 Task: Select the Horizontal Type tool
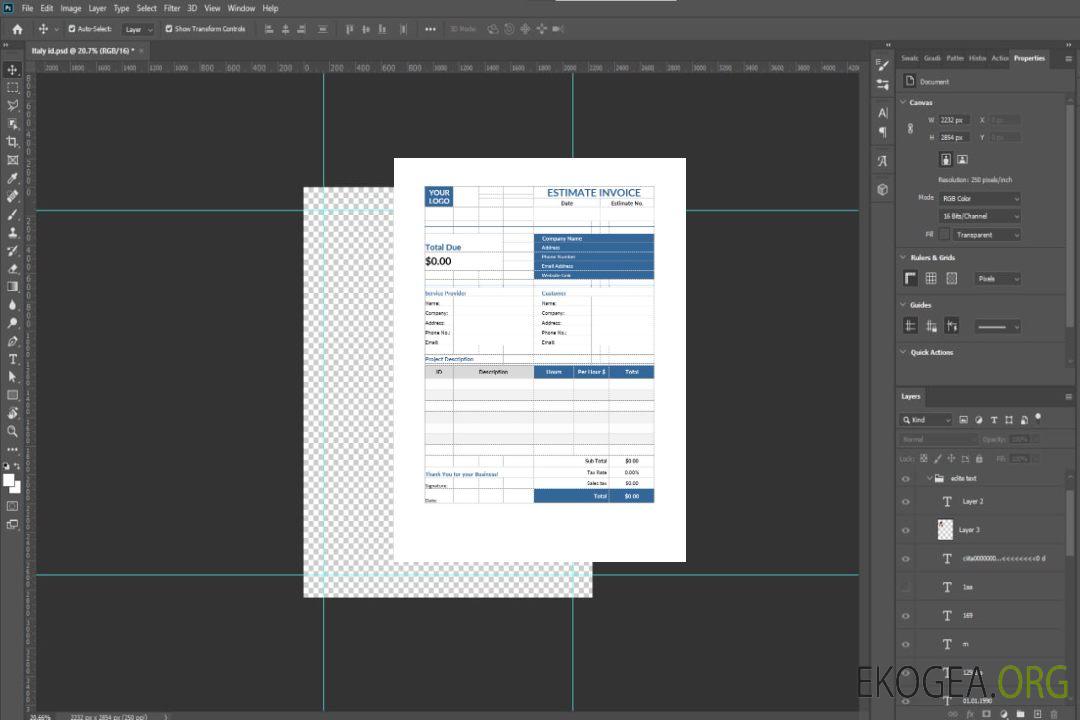point(13,358)
